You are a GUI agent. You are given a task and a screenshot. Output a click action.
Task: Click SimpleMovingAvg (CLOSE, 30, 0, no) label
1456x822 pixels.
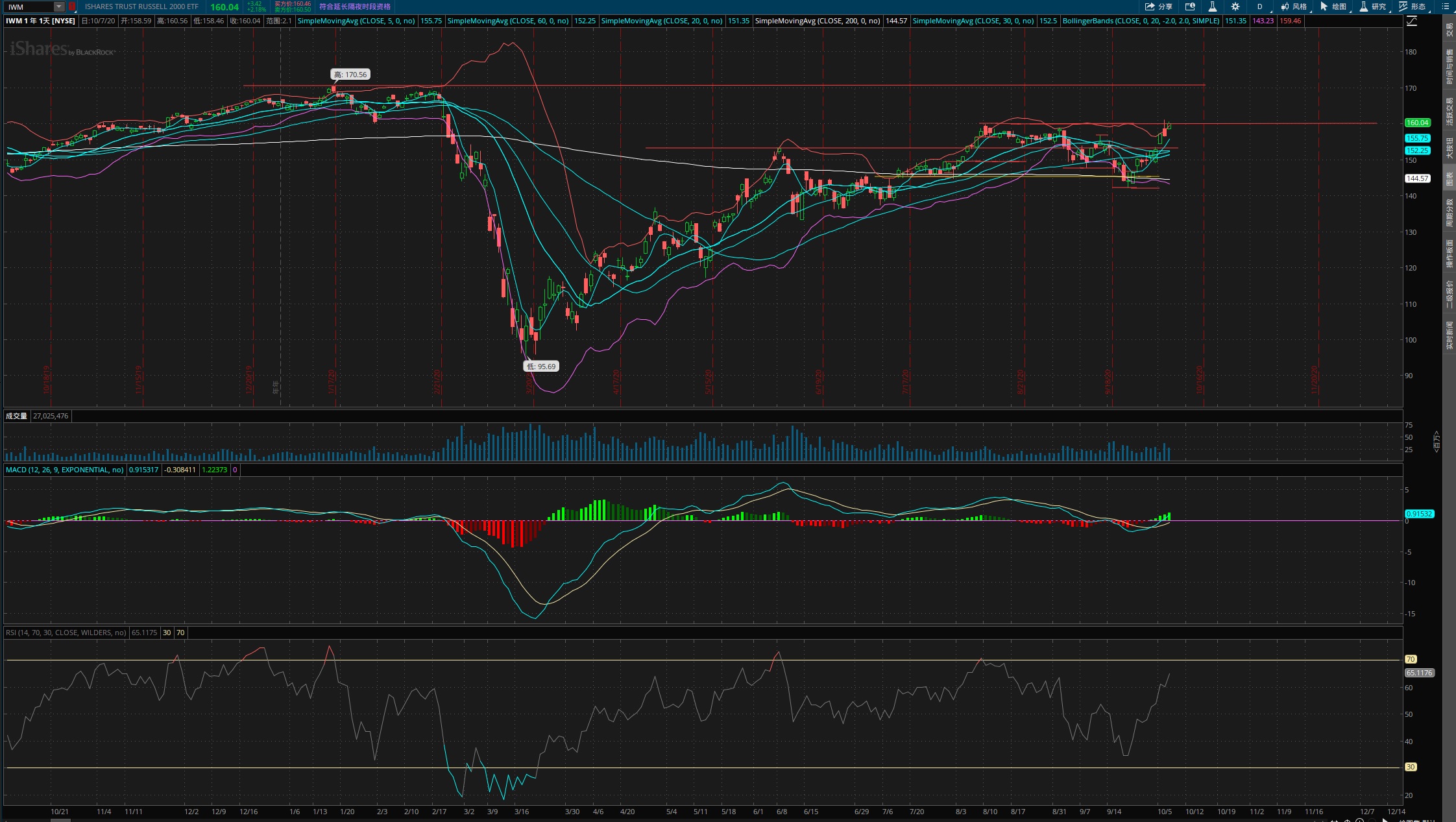pyautogui.click(x=973, y=21)
